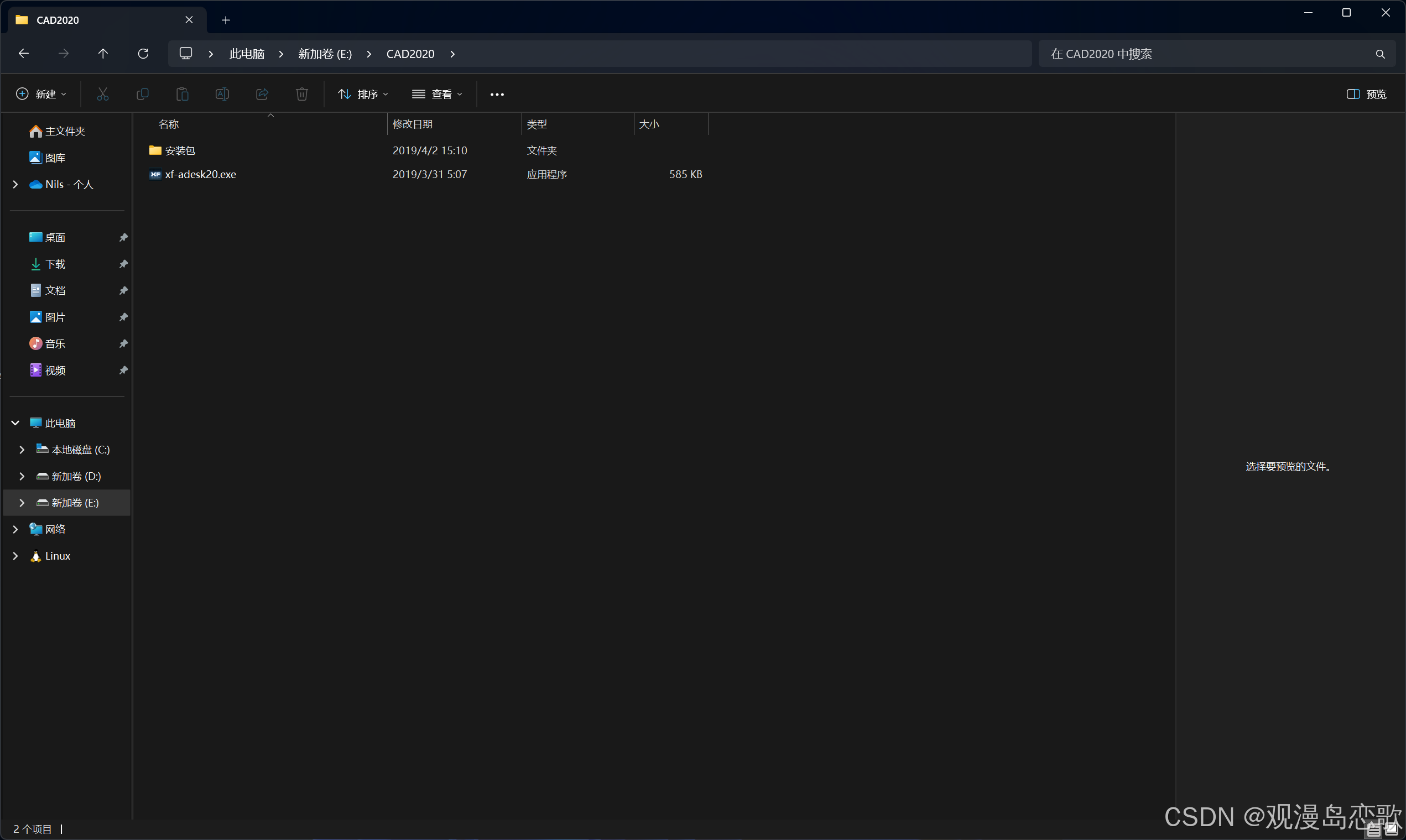Toggle the 预览 preview pane
Viewport: 1406px width, 840px height.
pos(1366,94)
